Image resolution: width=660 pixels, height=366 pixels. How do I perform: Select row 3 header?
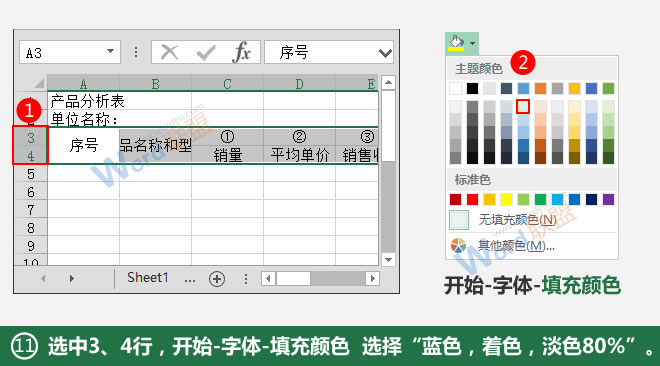31,137
